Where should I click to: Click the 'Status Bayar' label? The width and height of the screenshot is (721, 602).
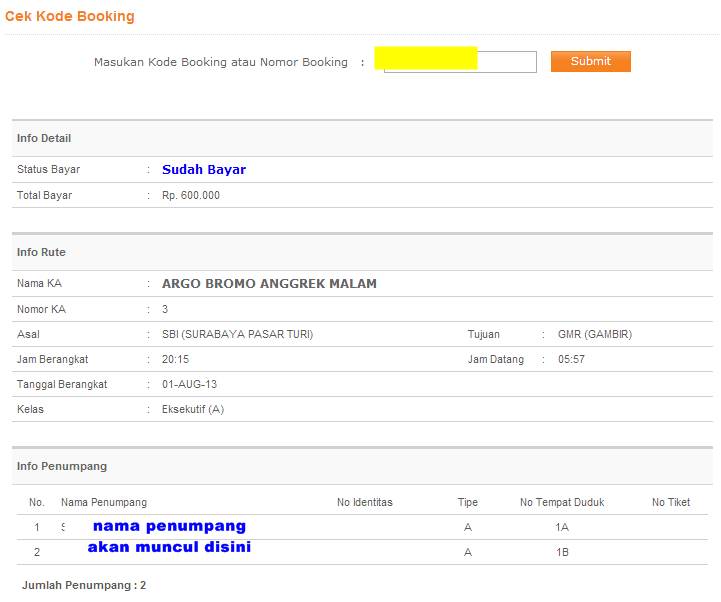coord(48,169)
